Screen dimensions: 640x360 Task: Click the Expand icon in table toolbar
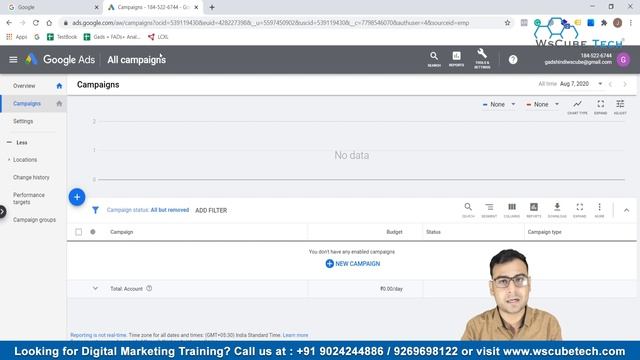click(x=580, y=210)
